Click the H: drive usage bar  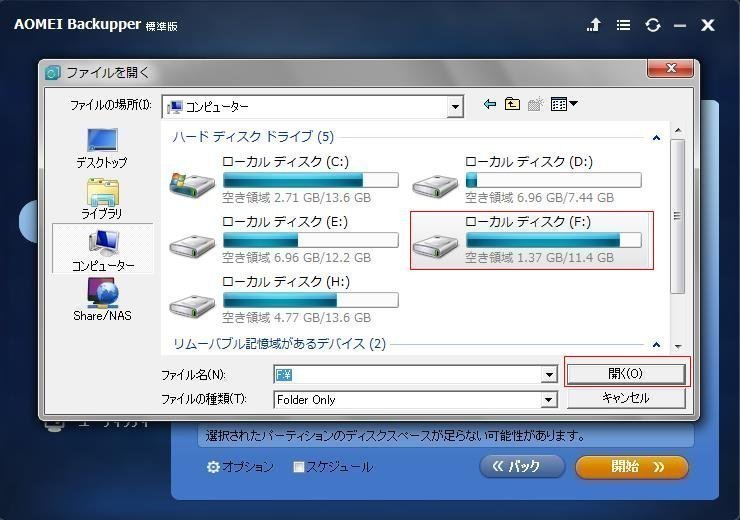pos(311,300)
